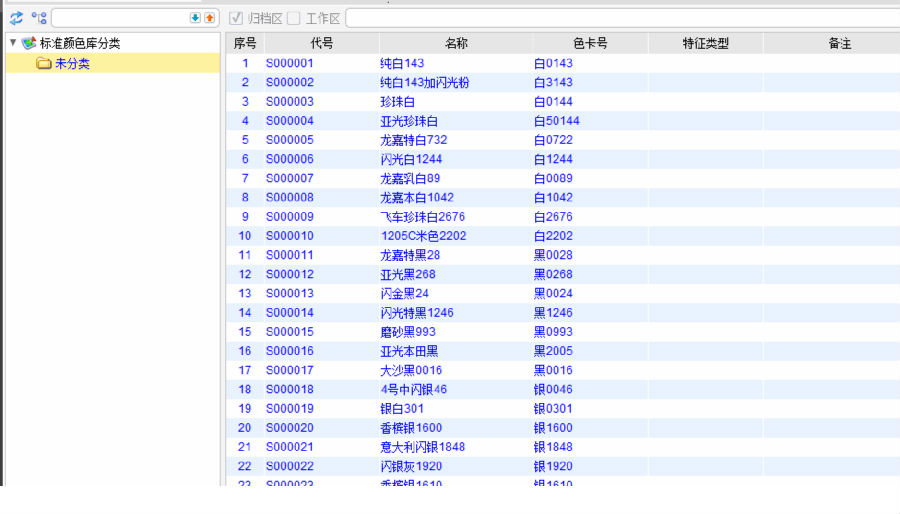Click the wide filter field beside 工作区

coord(620,18)
